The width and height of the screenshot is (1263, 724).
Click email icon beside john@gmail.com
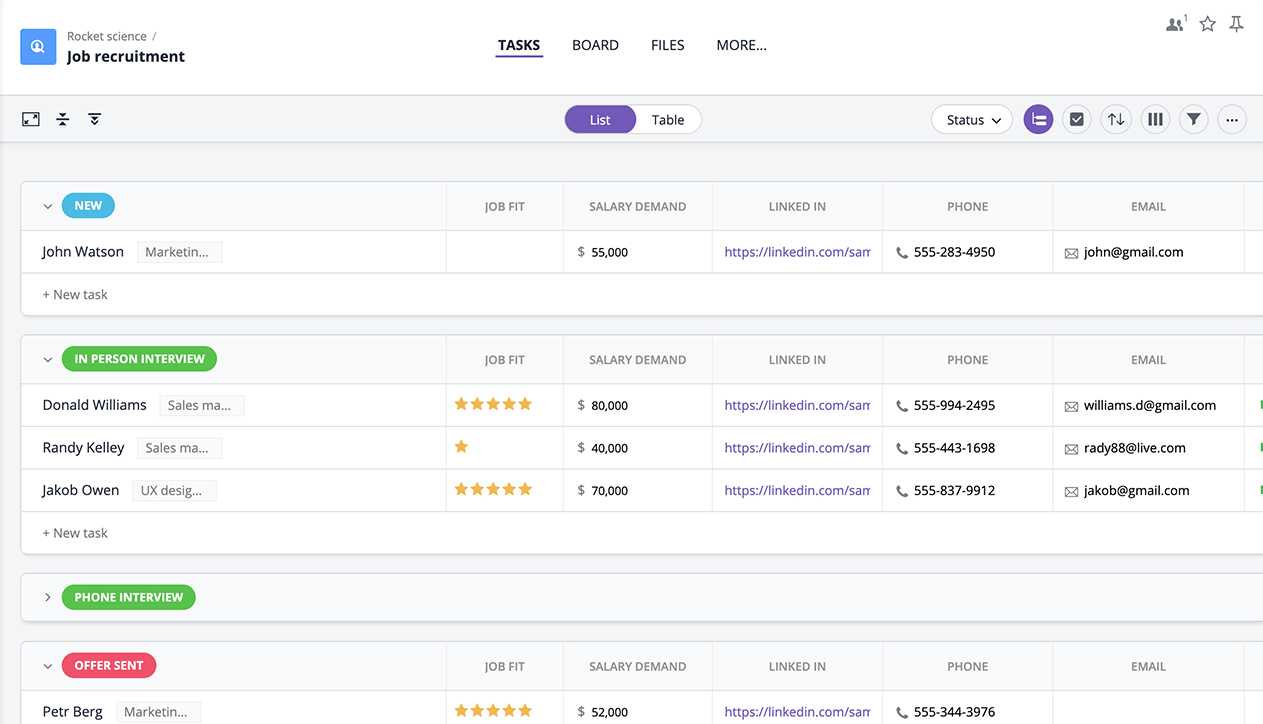(x=1071, y=253)
